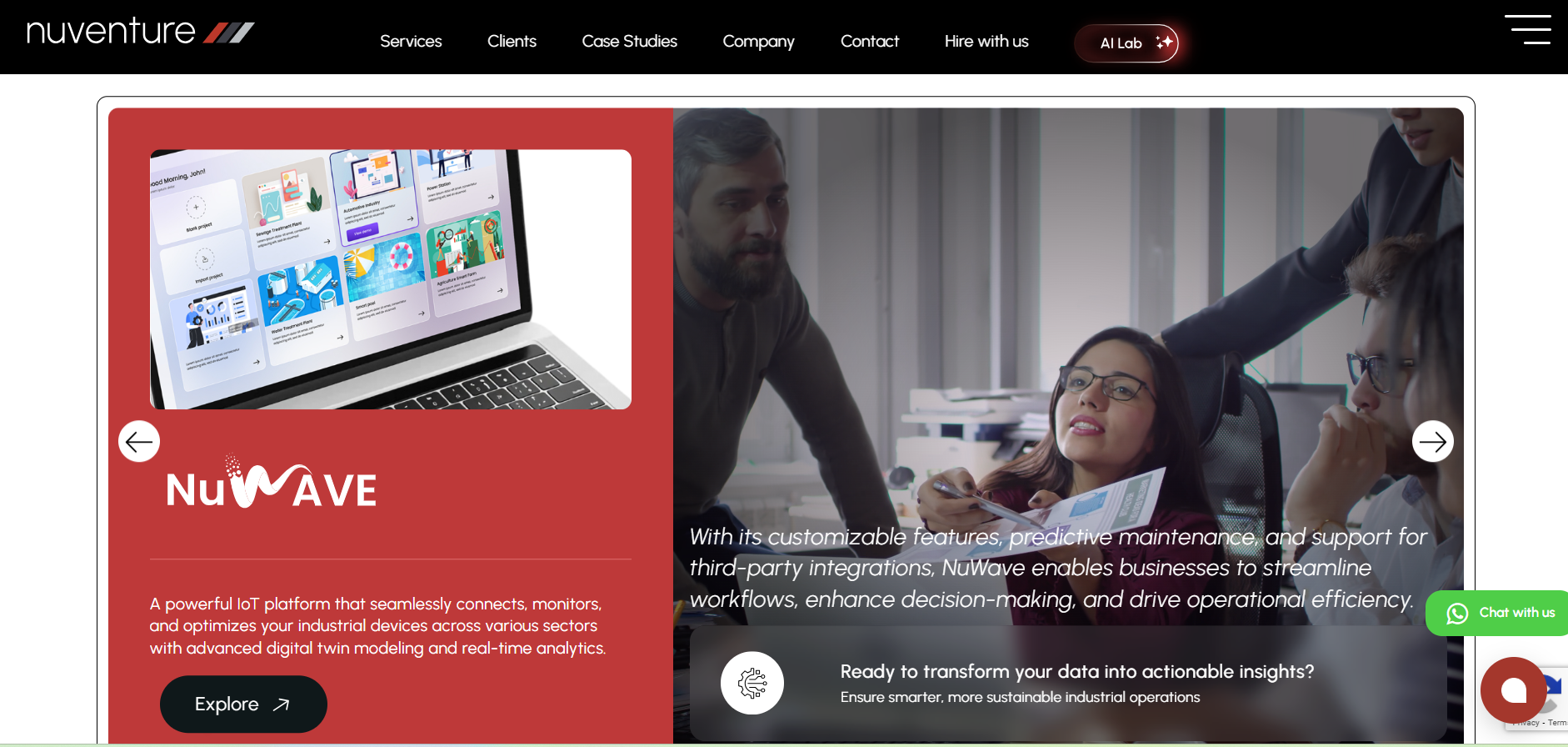1568x747 pixels.
Task: Open the Clients menu item
Action: pyautogui.click(x=512, y=41)
